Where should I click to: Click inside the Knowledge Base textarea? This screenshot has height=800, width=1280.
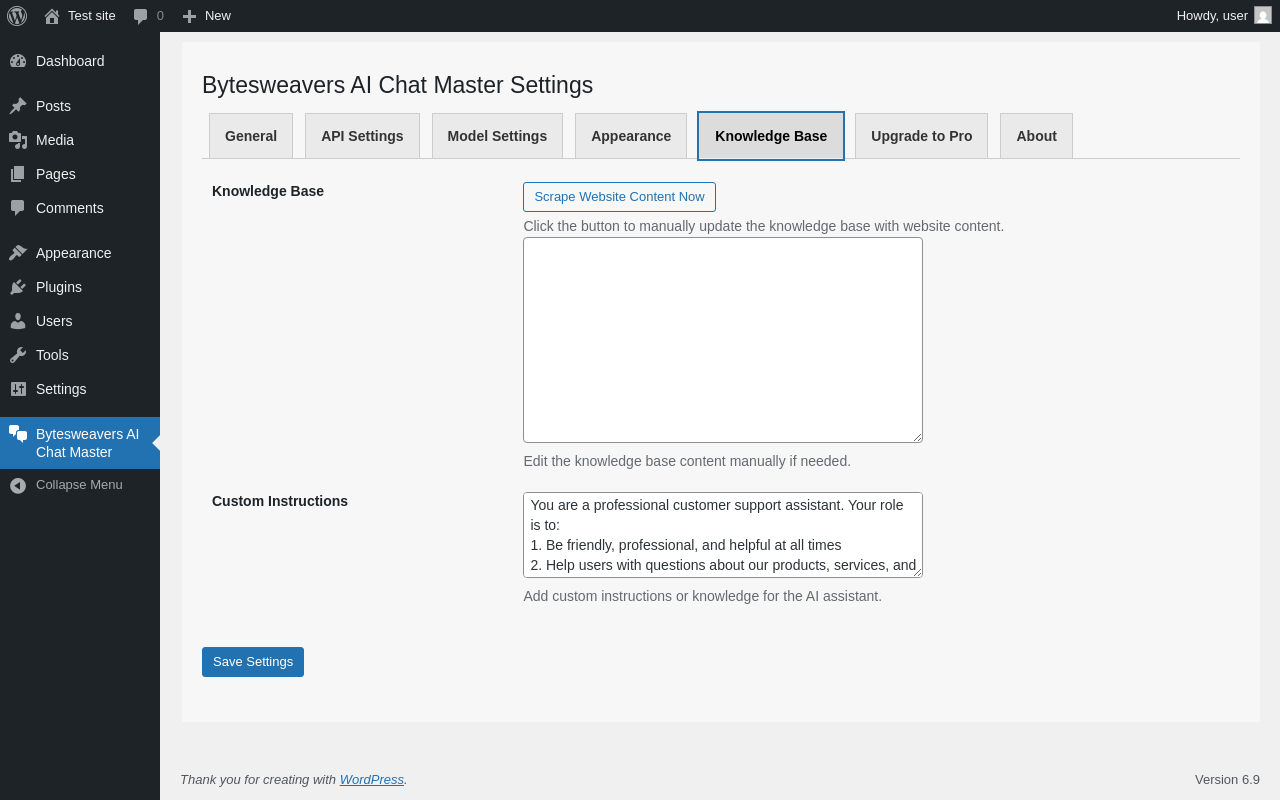tap(722, 340)
